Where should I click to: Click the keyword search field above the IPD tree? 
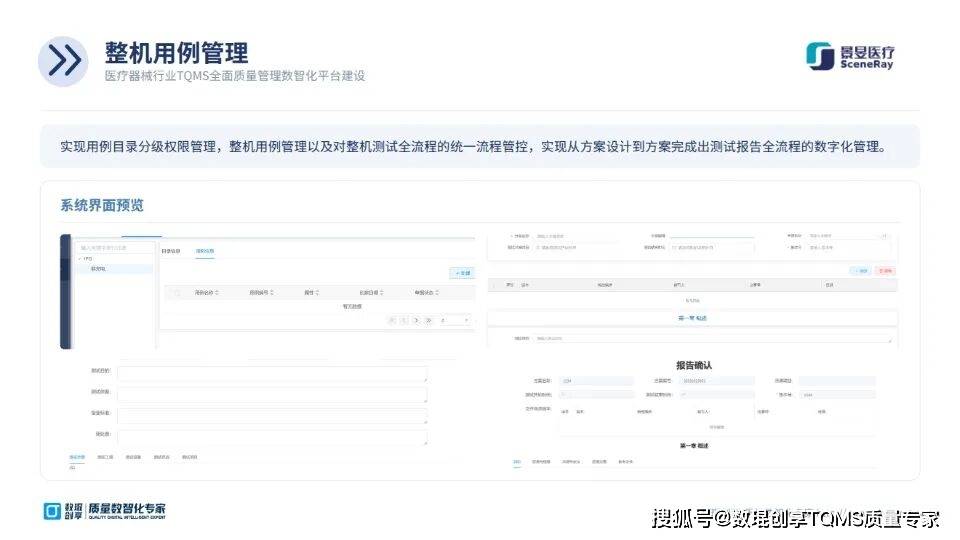pyautogui.click(x=114, y=248)
